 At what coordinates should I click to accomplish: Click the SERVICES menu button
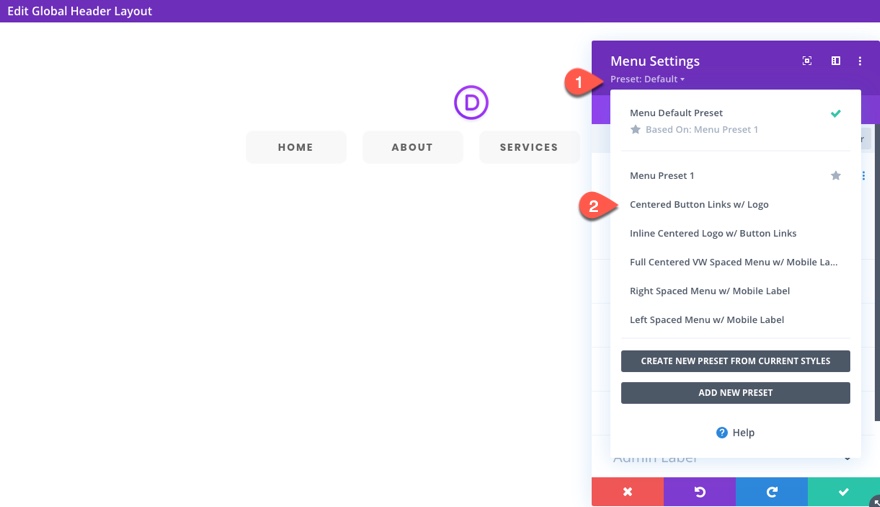529,147
